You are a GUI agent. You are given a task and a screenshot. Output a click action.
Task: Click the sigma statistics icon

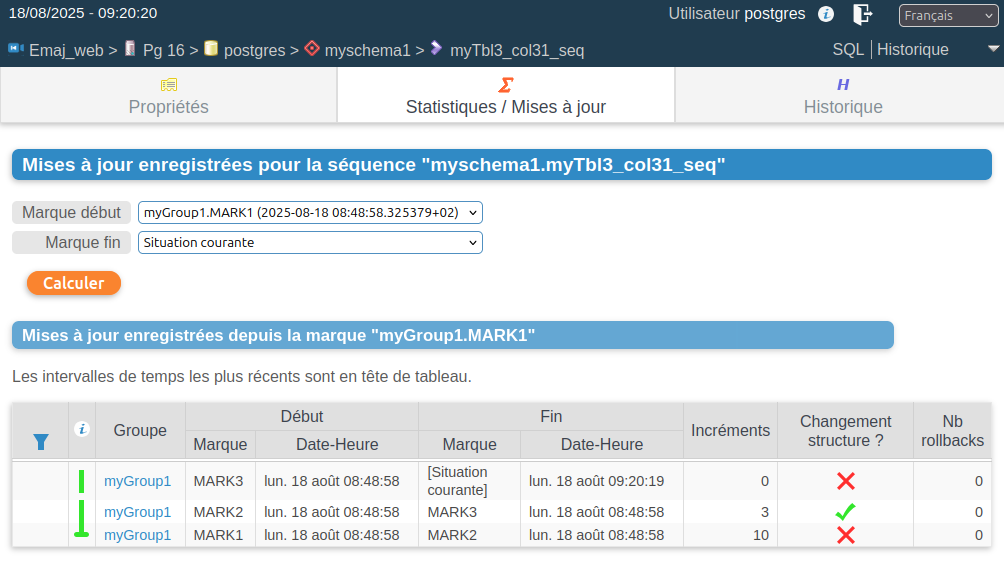point(506,85)
